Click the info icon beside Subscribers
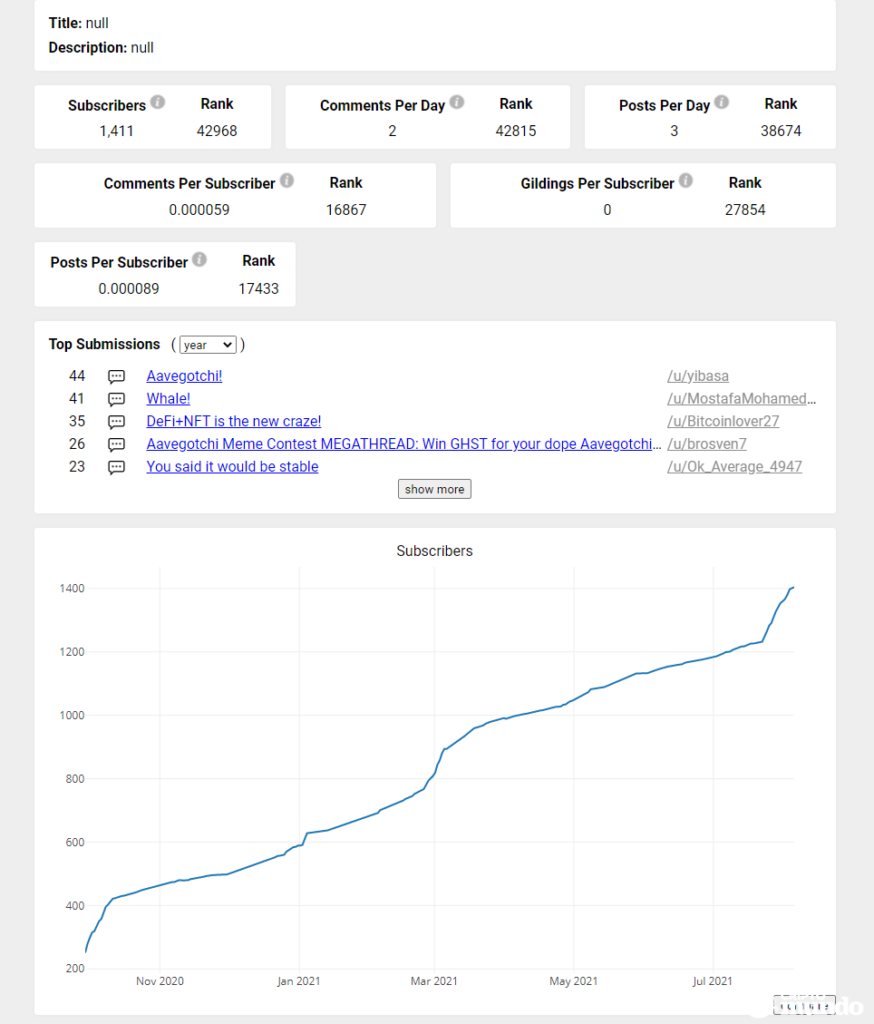This screenshot has width=874, height=1024. point(158,103)
